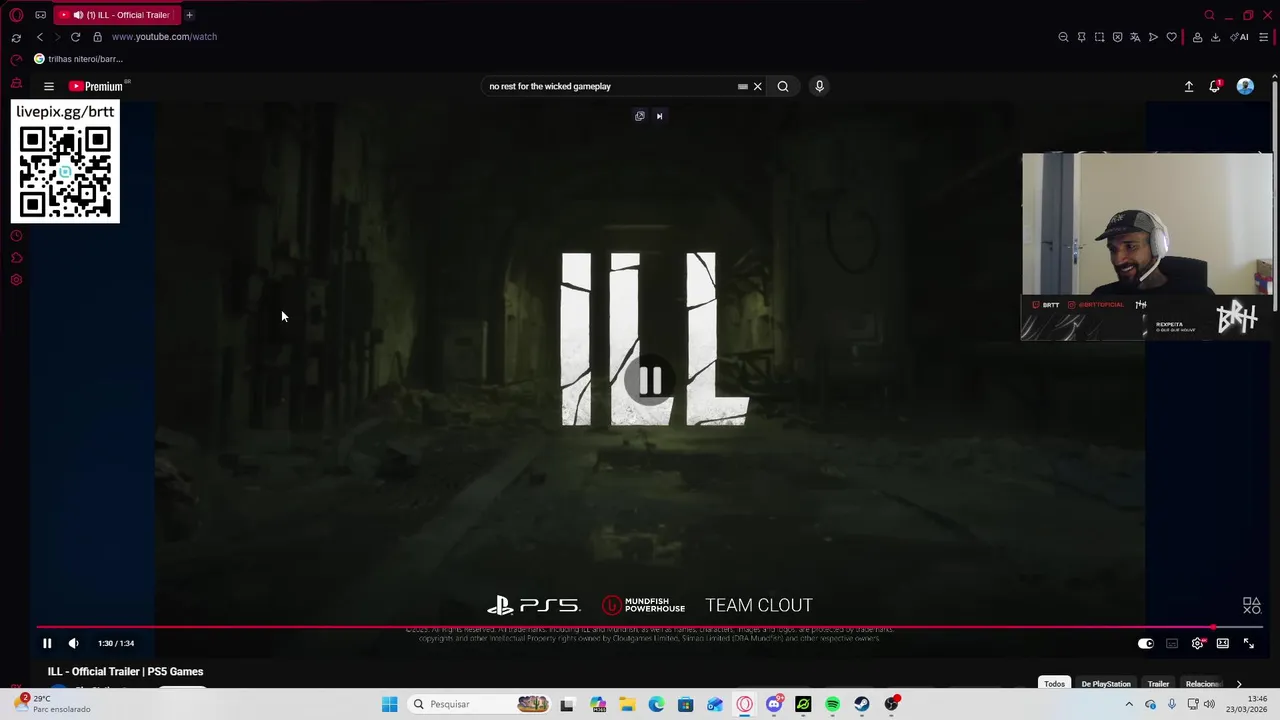
Task: Click the progress bar scrubber handle
Action: point(1213,628)
